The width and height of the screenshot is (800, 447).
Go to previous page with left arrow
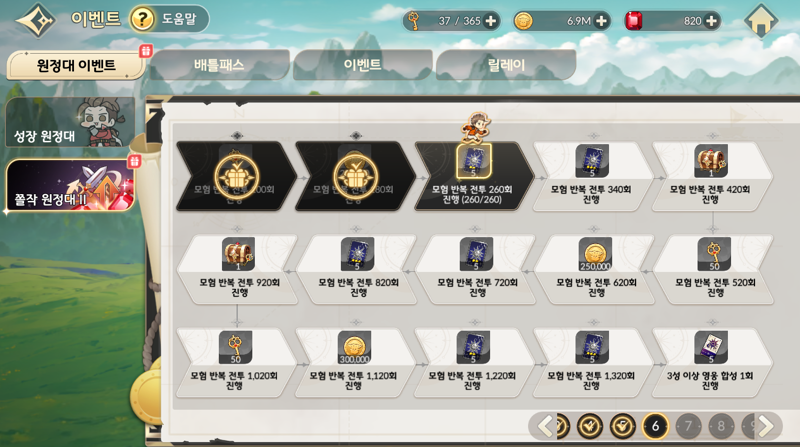[545, 426]
